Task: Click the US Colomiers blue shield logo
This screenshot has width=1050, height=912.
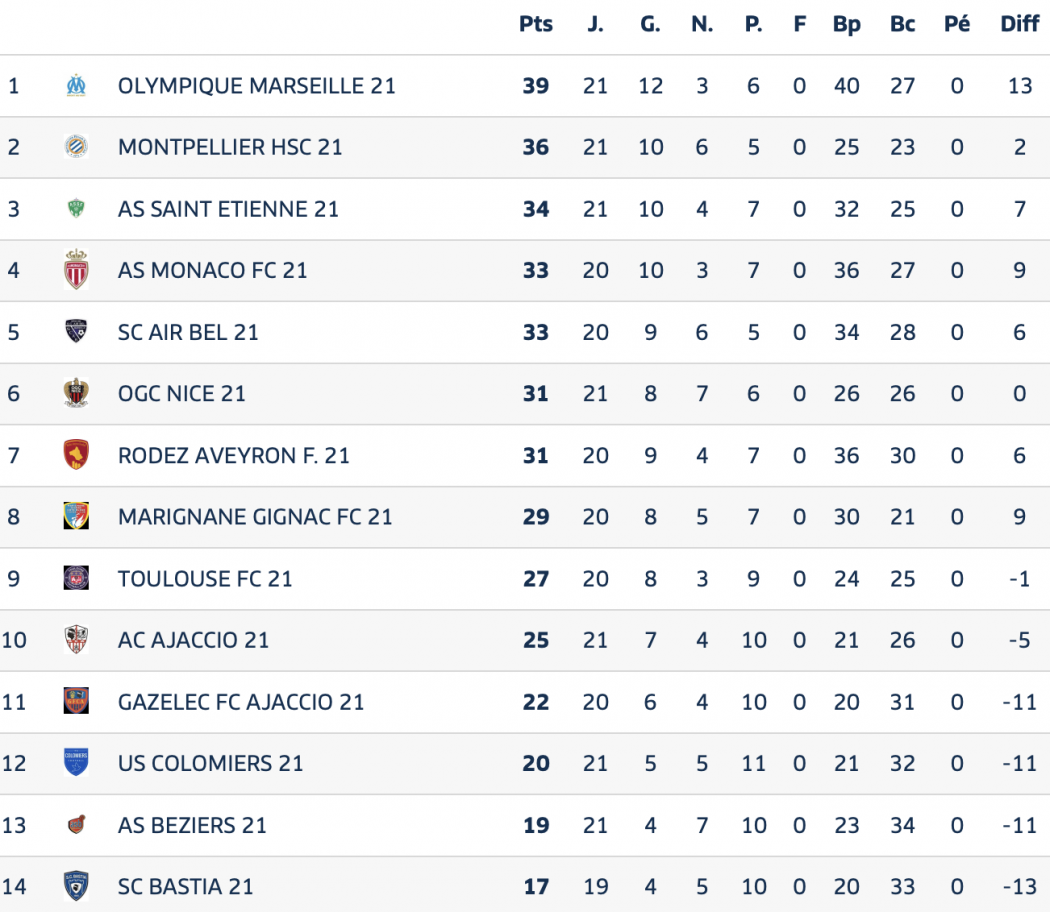Action: coord(76,763)
